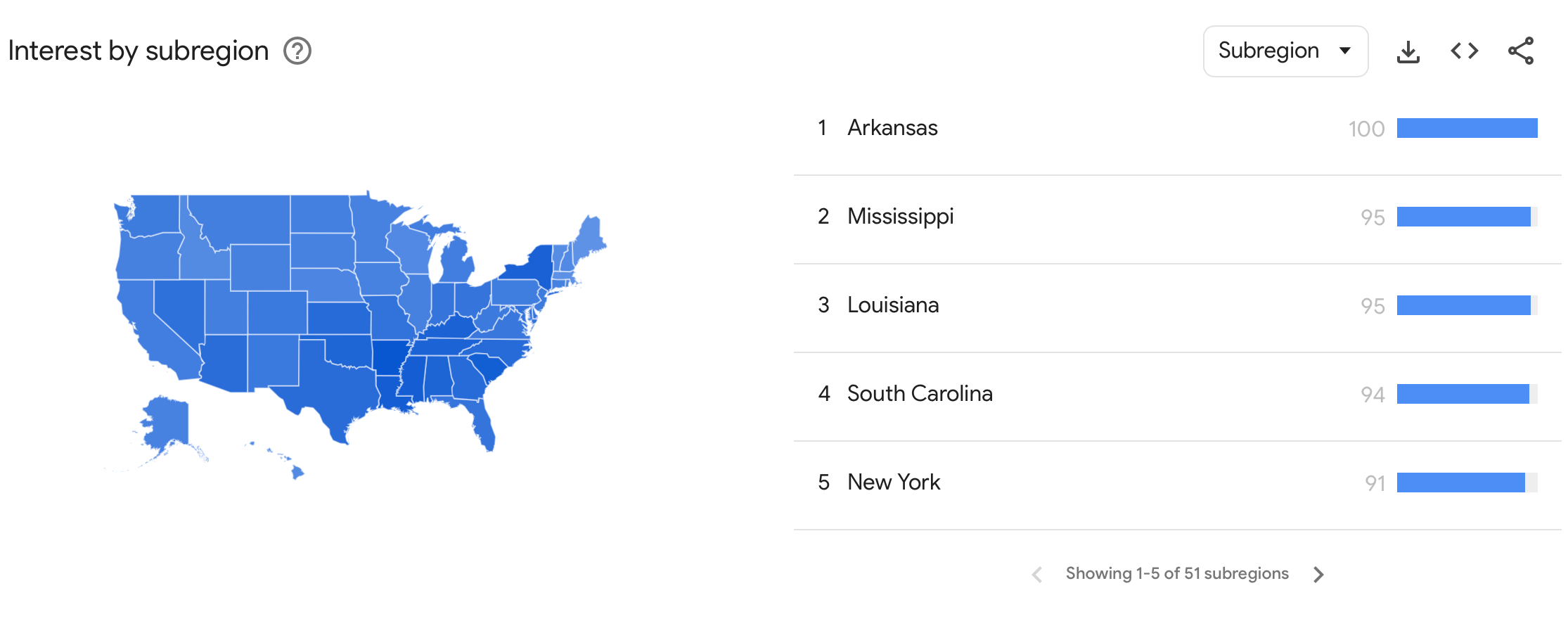Go to previous page of subregions

pyautogui.click(x=1037, y=575)
